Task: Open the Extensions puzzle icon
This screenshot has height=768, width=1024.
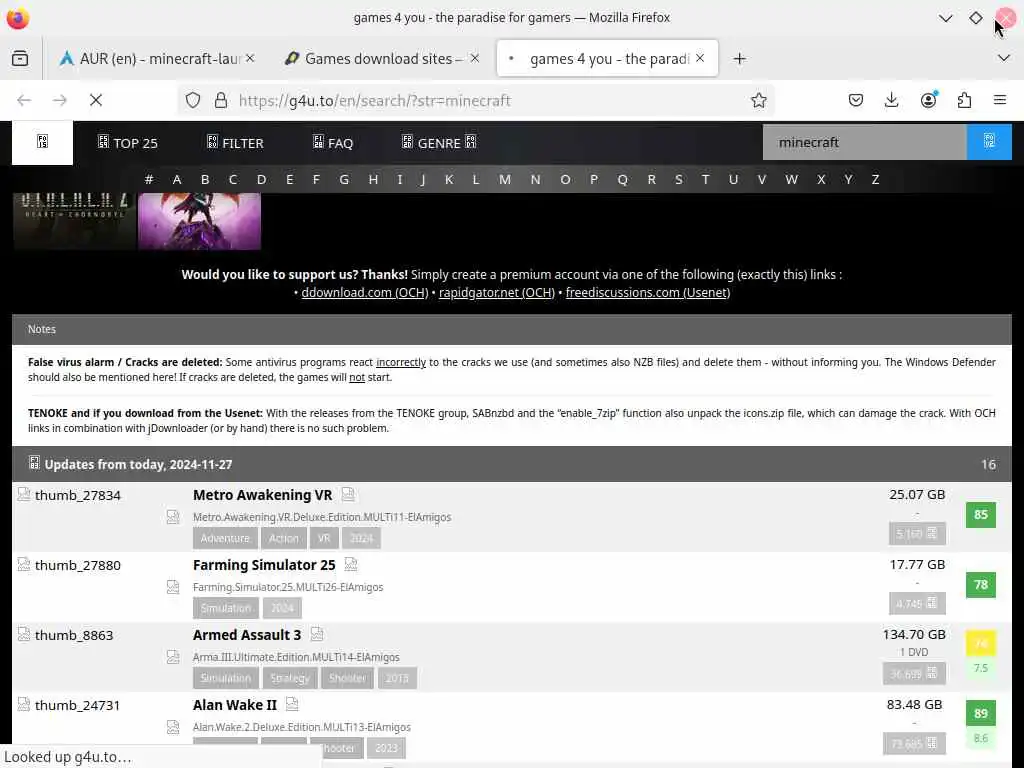Action: 964,100
